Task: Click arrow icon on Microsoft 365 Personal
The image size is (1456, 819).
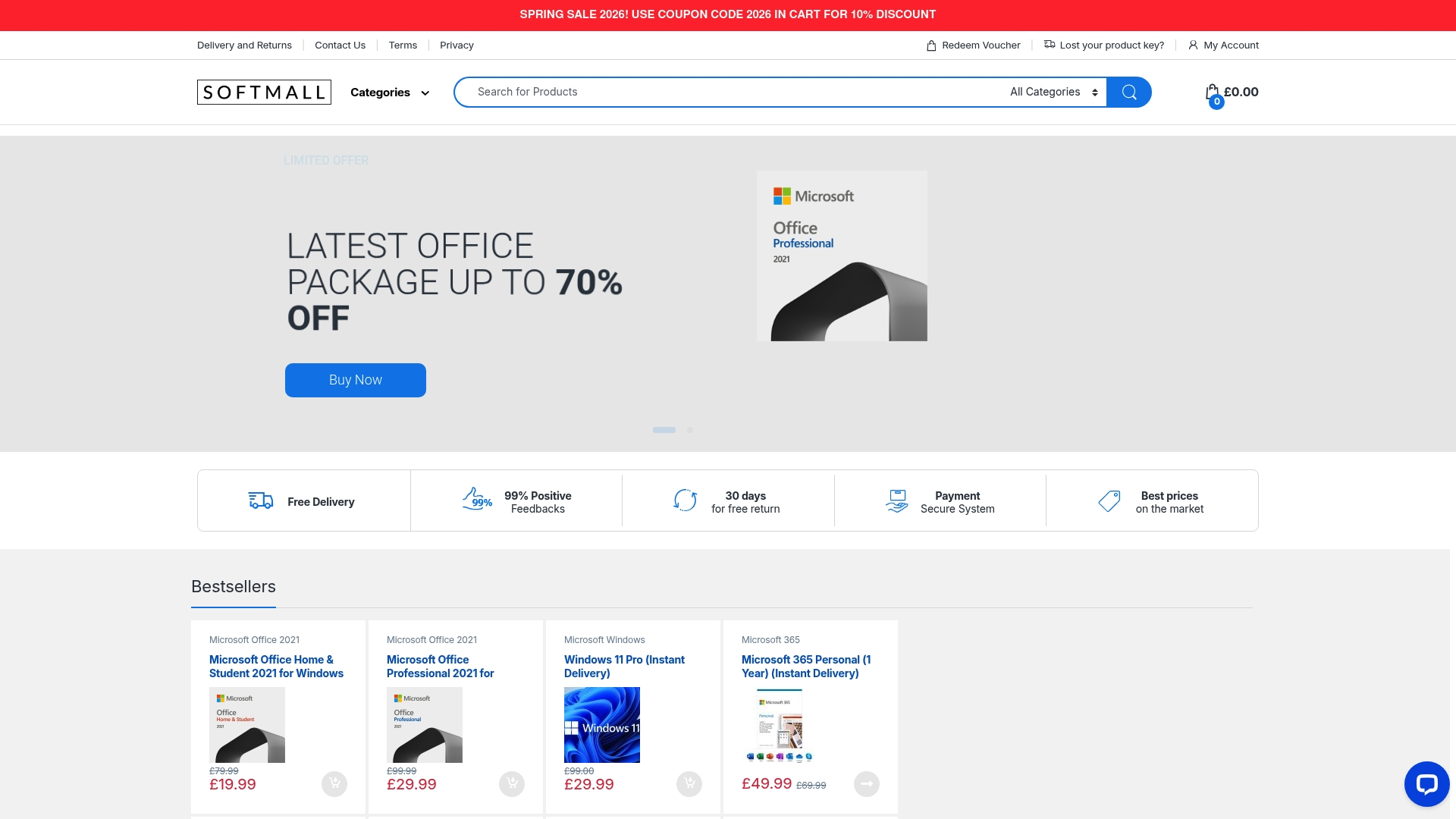Action: [x=867, y=783]
